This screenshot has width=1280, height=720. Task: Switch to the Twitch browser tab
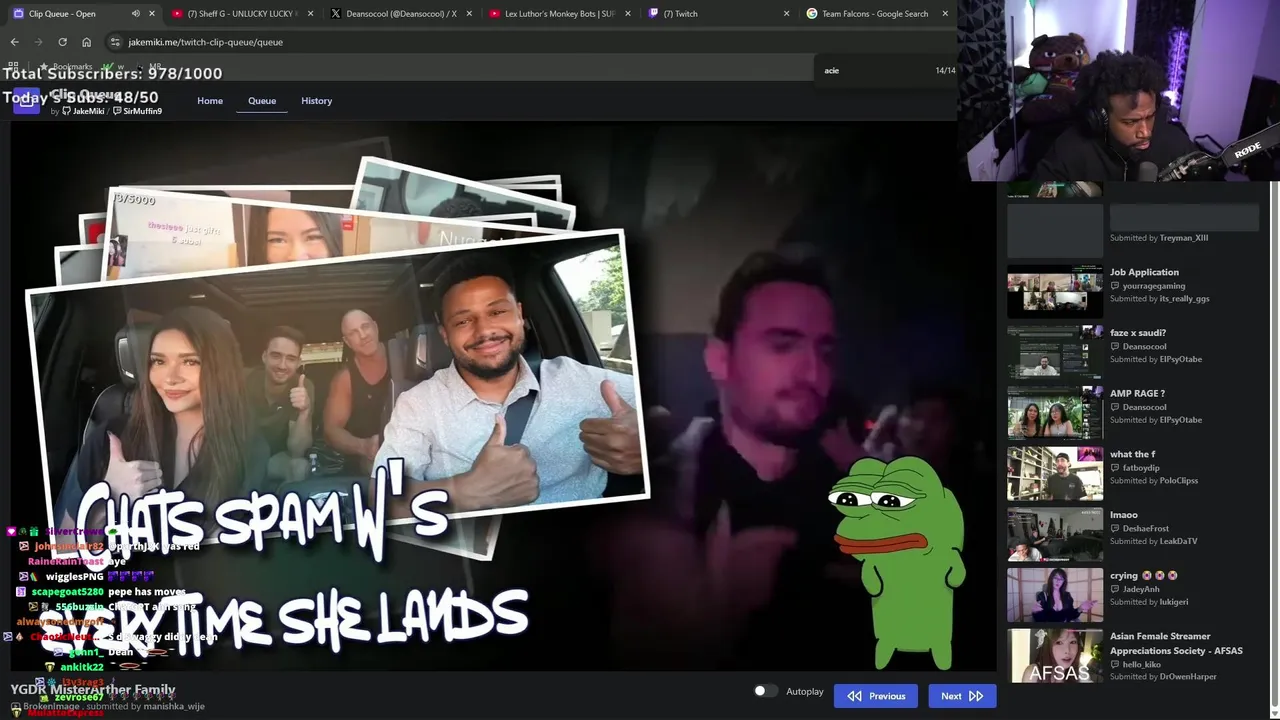(718, 14)
